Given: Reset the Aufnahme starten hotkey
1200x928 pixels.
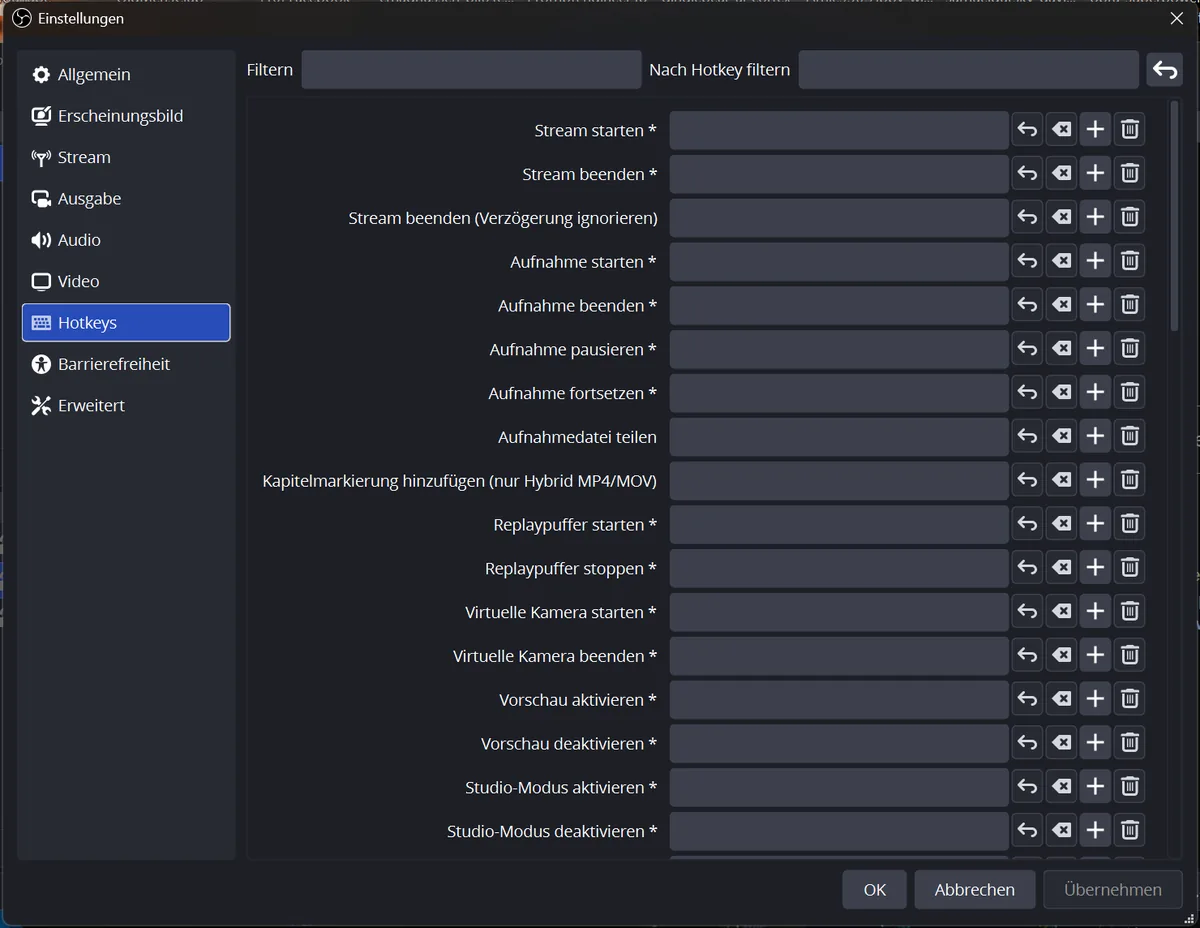Looking at the screenshot, I should click(x=1027, y=261).
